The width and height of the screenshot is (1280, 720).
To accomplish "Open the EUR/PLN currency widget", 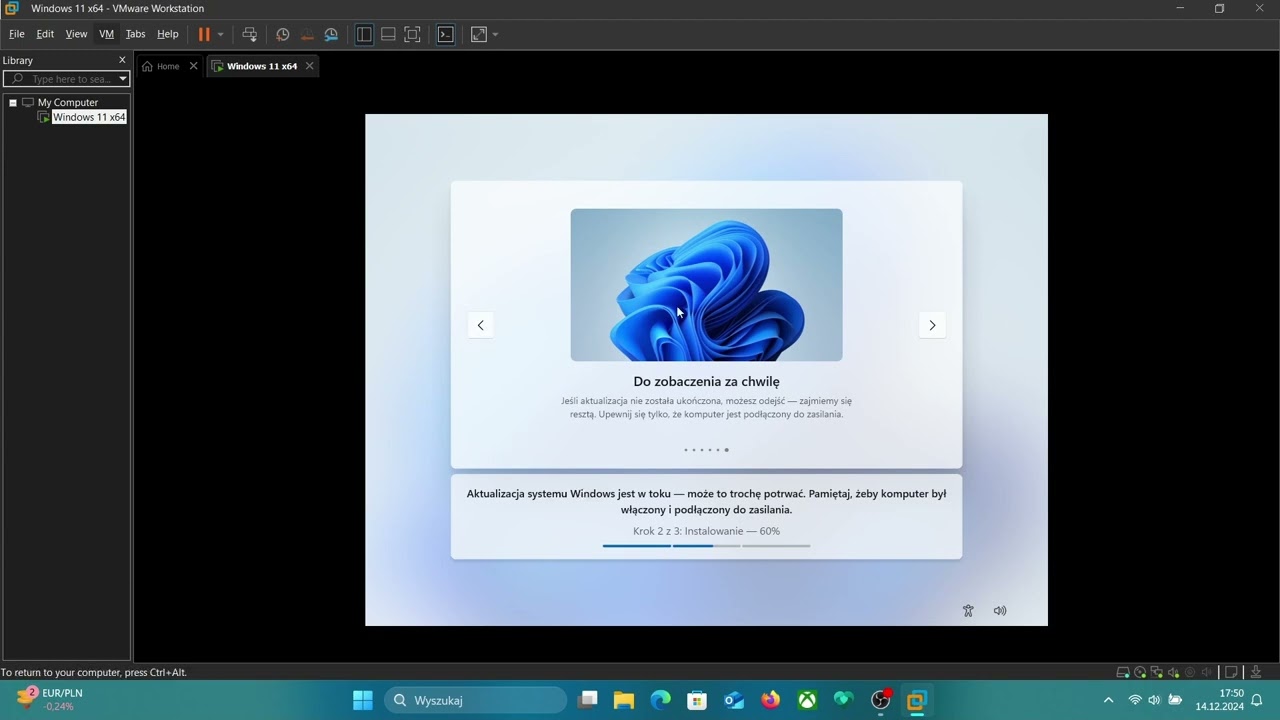I will tap(50, 699).
